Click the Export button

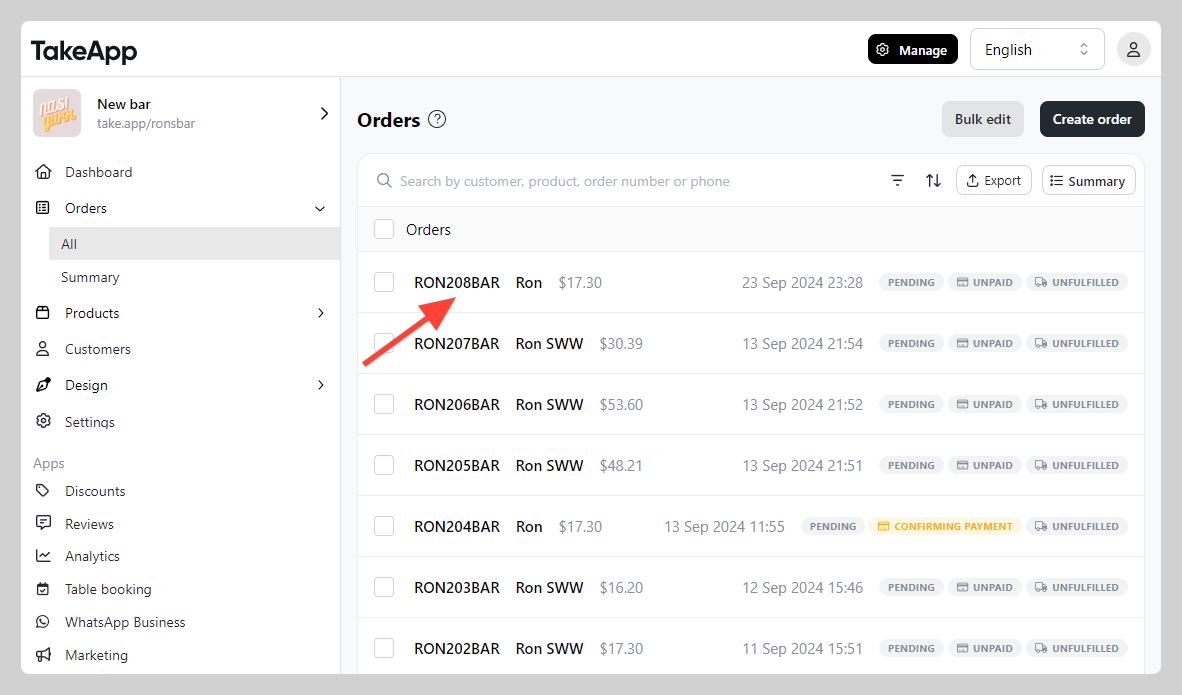coord(994,180)
